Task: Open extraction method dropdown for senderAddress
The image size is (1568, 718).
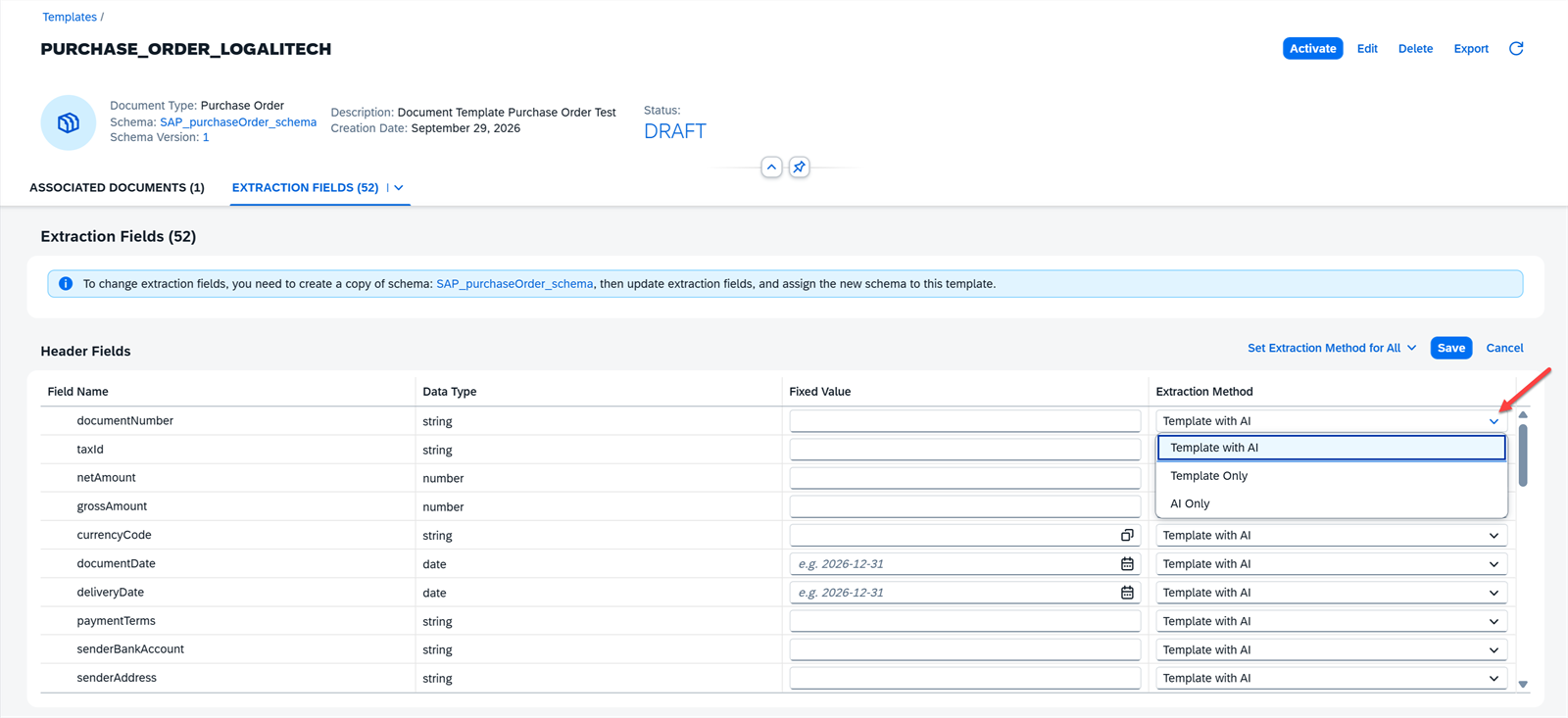Action: pyautogui.click(x=1494, y=678)
